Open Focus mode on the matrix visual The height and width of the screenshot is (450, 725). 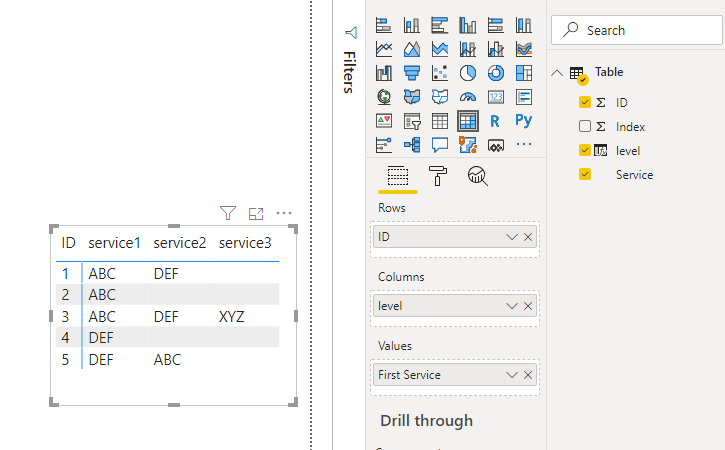256,213
